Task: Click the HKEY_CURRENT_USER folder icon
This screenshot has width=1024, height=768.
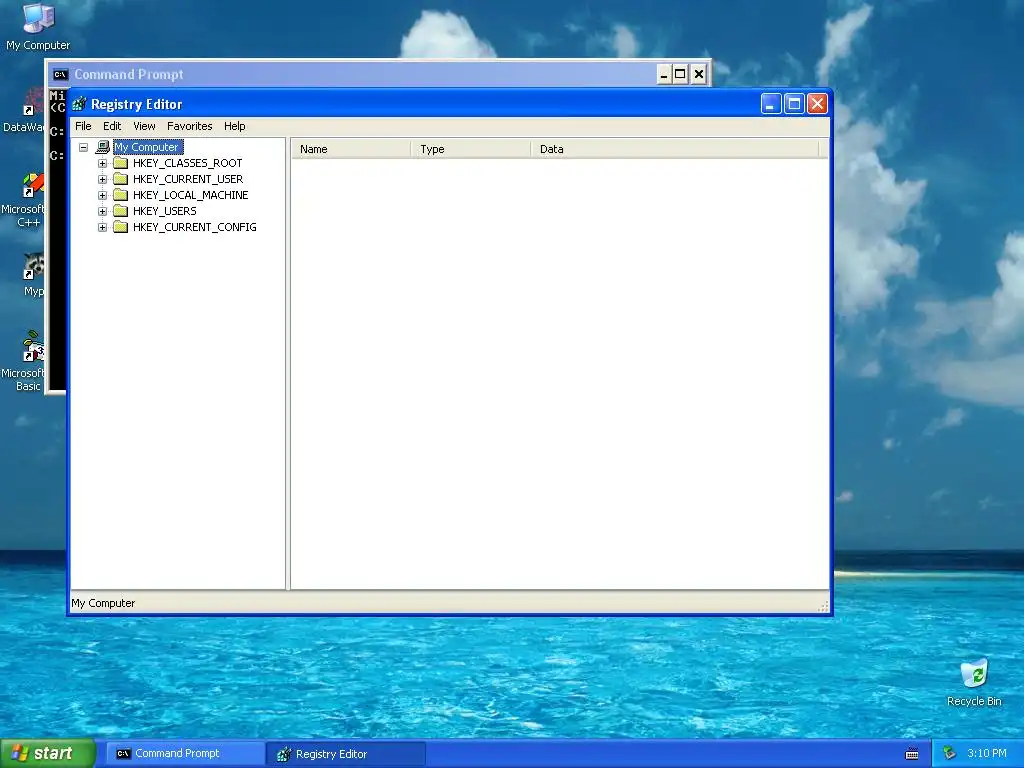Action: click(120, 178)
